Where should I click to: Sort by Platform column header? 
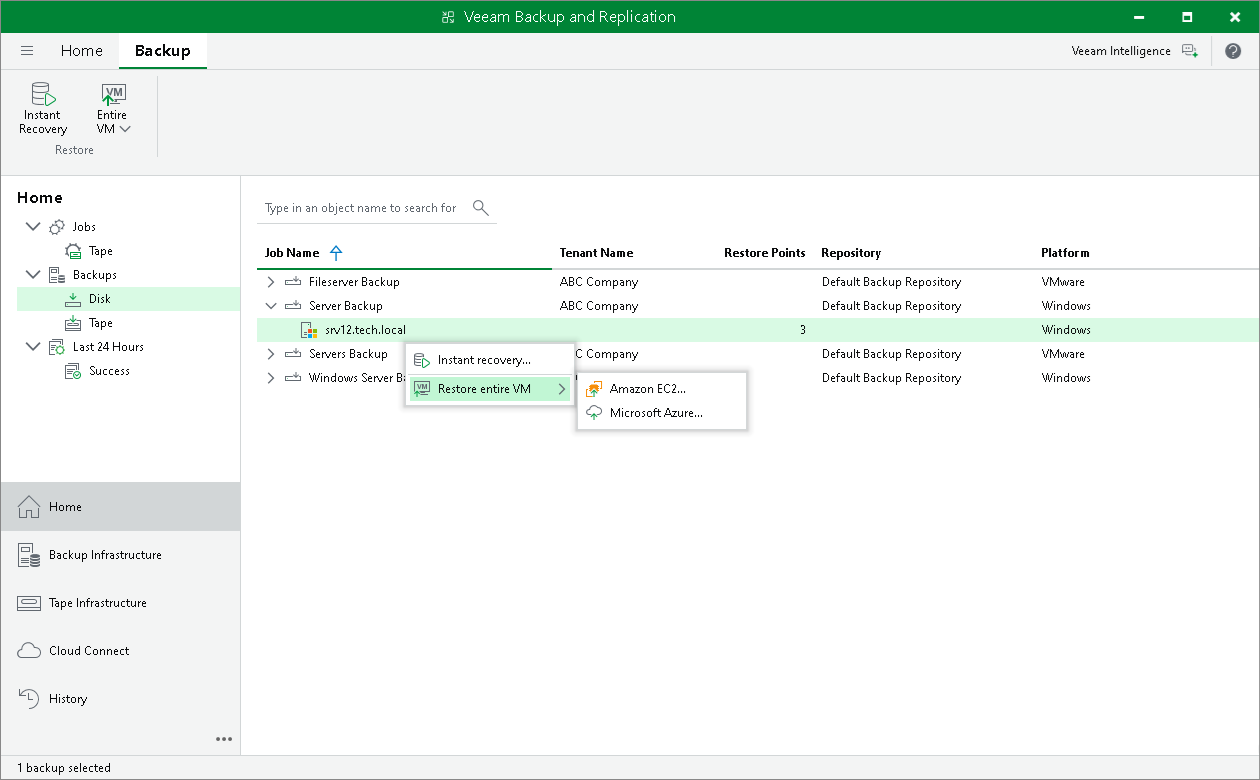[1065, 253]
